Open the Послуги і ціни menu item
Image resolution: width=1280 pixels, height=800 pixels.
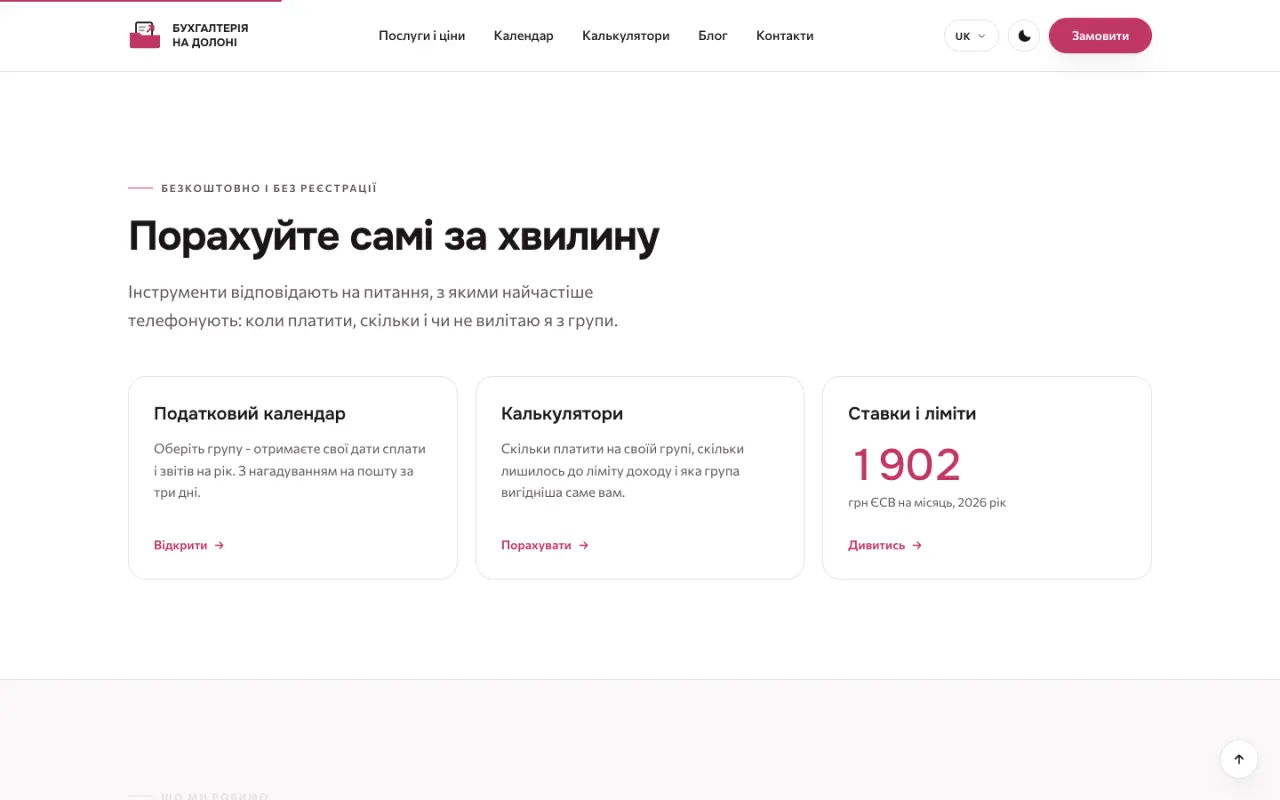(422, 36)
